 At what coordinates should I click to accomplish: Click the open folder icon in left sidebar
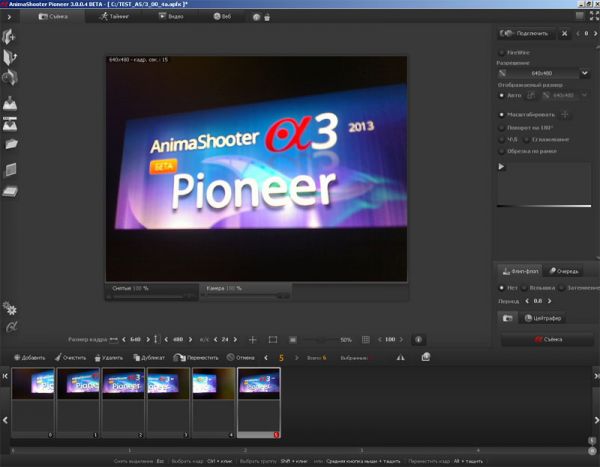click(x=11, y=145)
